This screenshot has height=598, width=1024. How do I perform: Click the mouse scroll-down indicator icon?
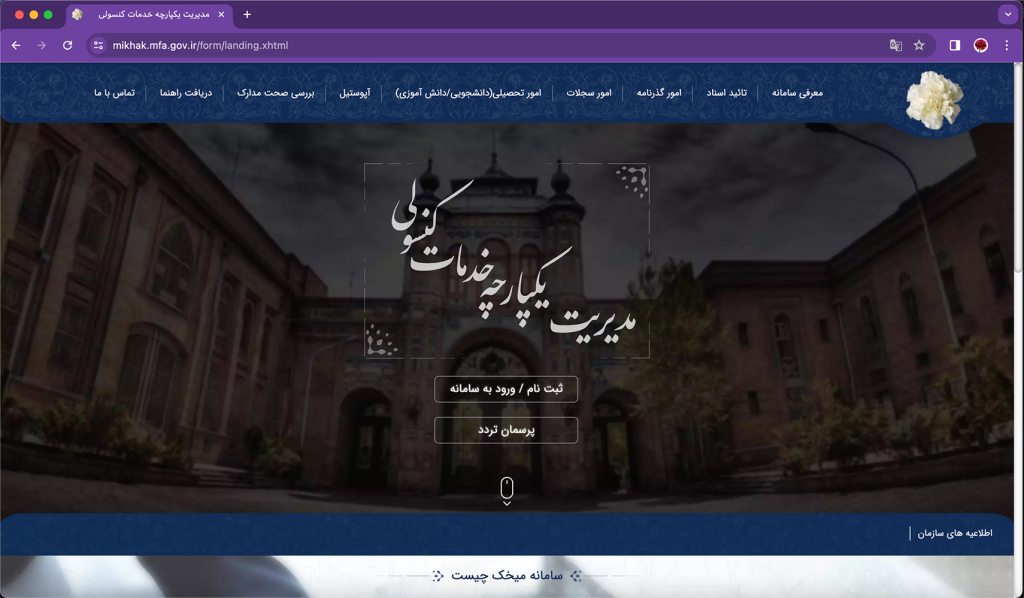[x=507, y=490]
